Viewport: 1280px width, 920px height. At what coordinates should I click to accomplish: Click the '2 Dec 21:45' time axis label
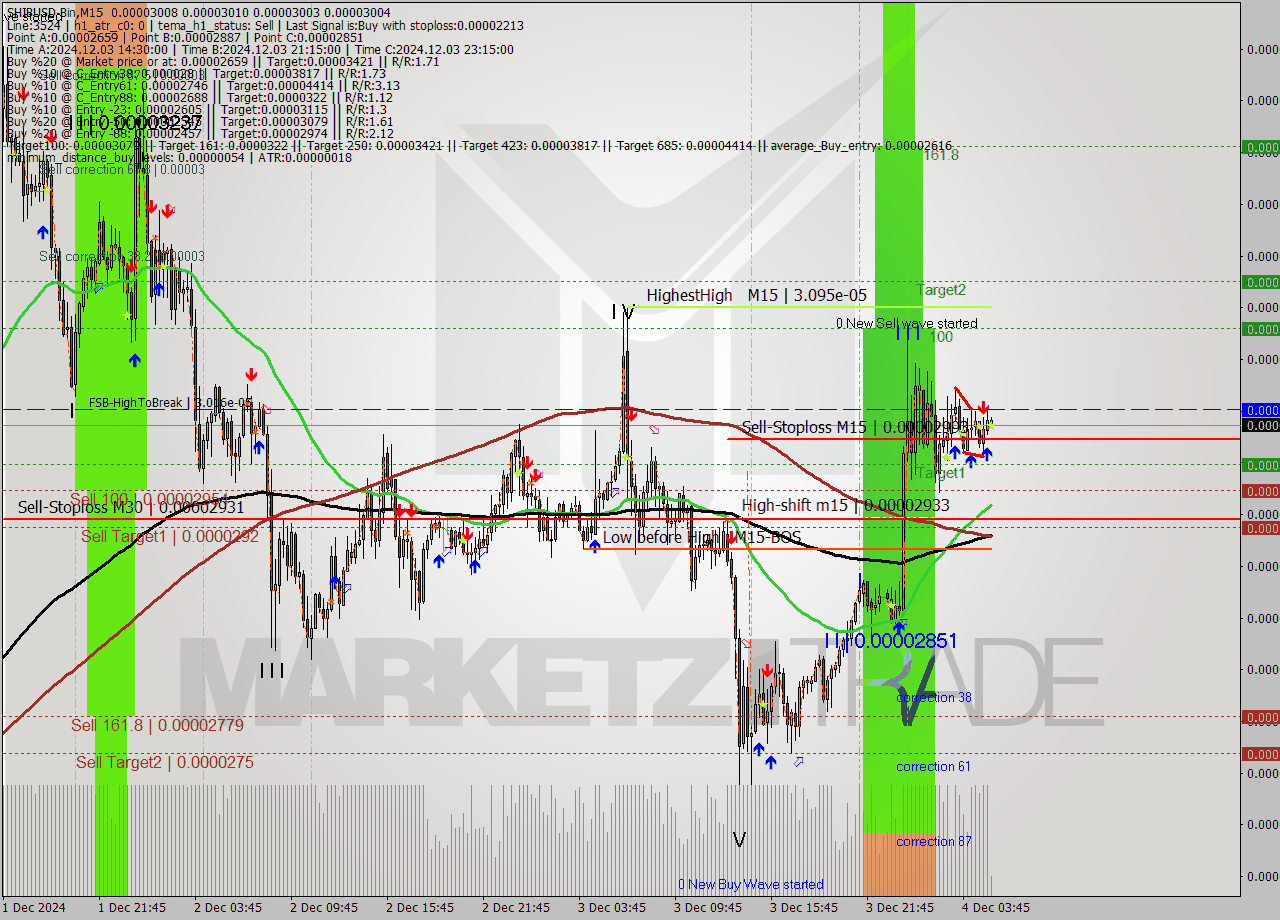(x=516, y=907)
